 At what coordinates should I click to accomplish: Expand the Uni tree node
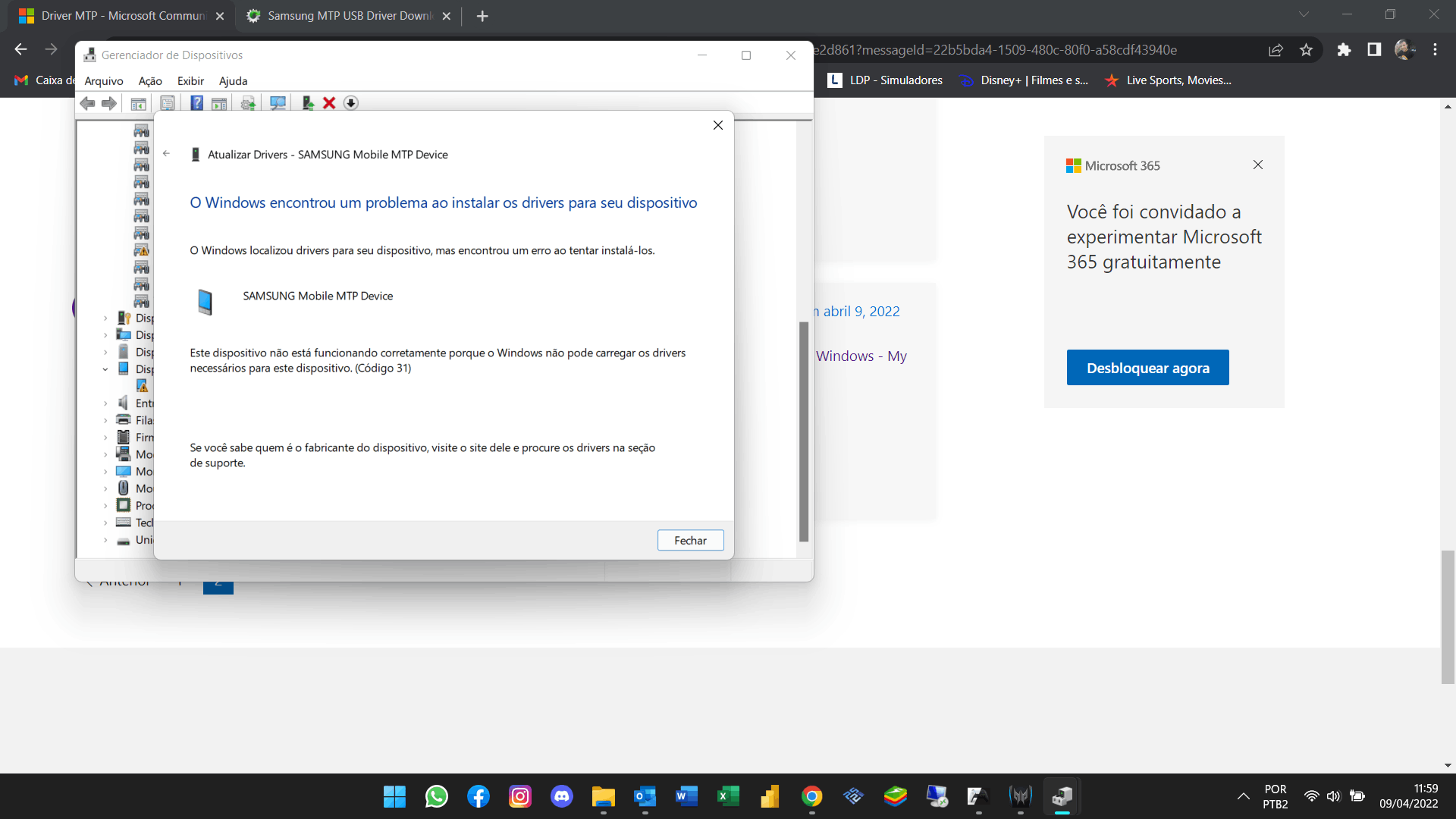105,540
